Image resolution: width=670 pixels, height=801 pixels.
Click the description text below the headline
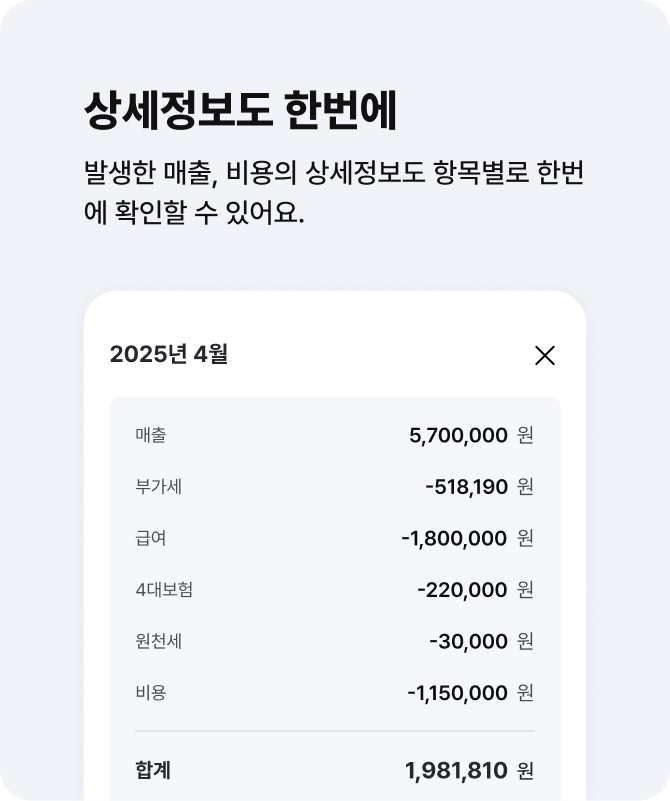(x=333, y=192)
